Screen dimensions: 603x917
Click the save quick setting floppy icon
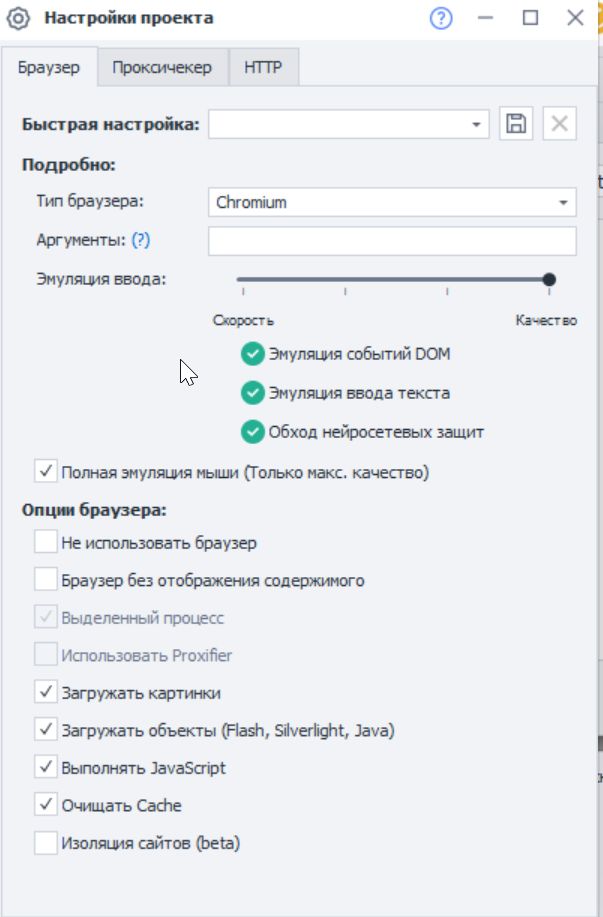tap(516, 124)
